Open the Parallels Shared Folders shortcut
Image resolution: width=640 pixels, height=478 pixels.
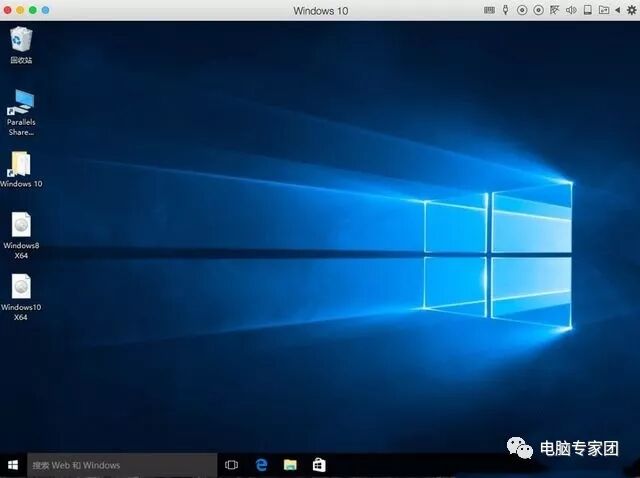tap(21, 113)
